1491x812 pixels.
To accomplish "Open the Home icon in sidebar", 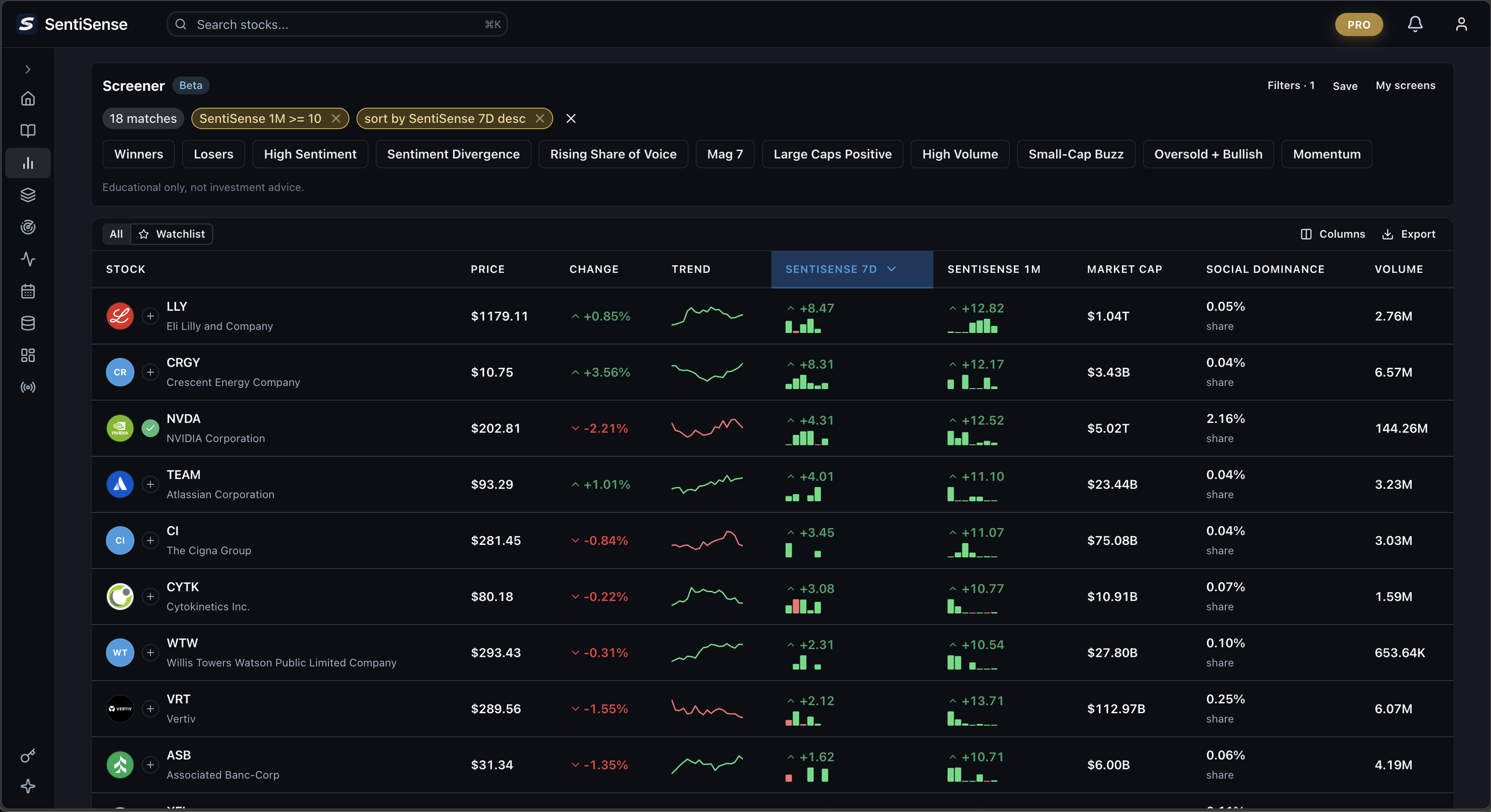I will tap(28, 99).
